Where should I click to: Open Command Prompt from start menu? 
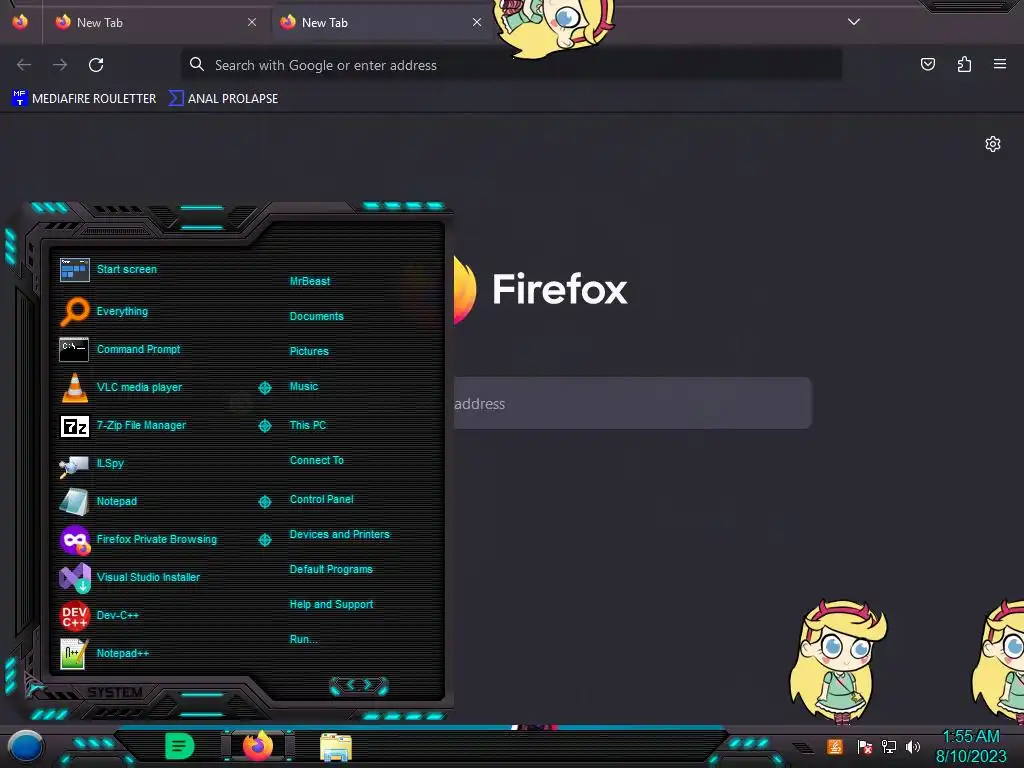74,349
